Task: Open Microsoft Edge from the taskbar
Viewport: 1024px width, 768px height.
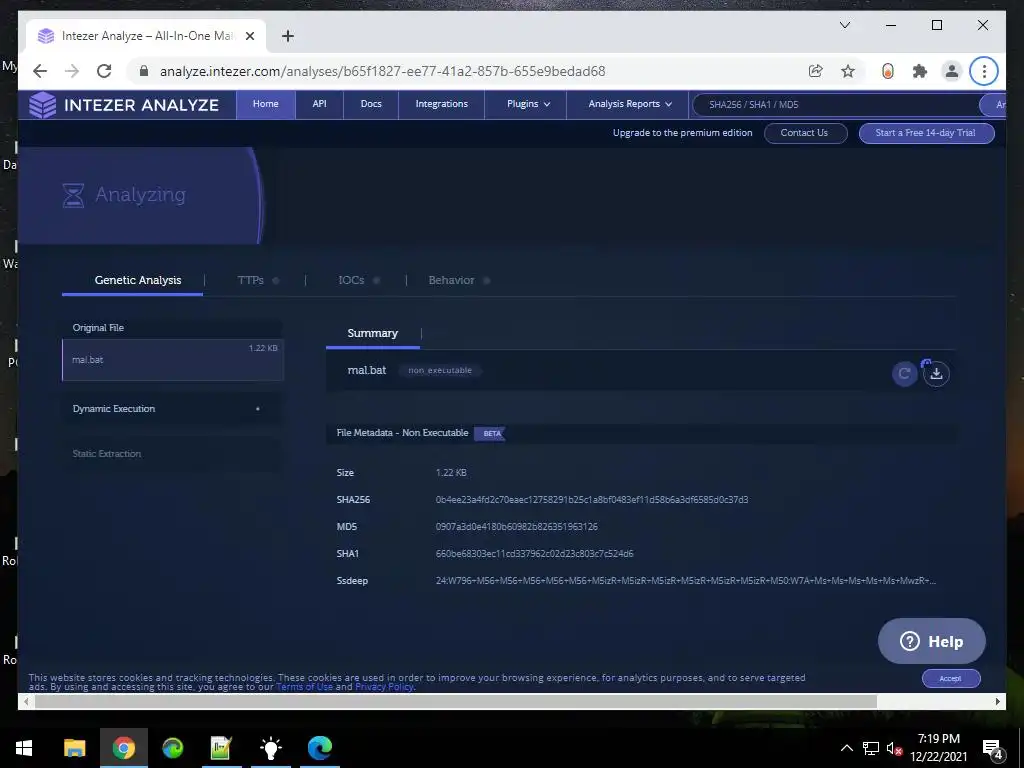Action: click(319, 748)
